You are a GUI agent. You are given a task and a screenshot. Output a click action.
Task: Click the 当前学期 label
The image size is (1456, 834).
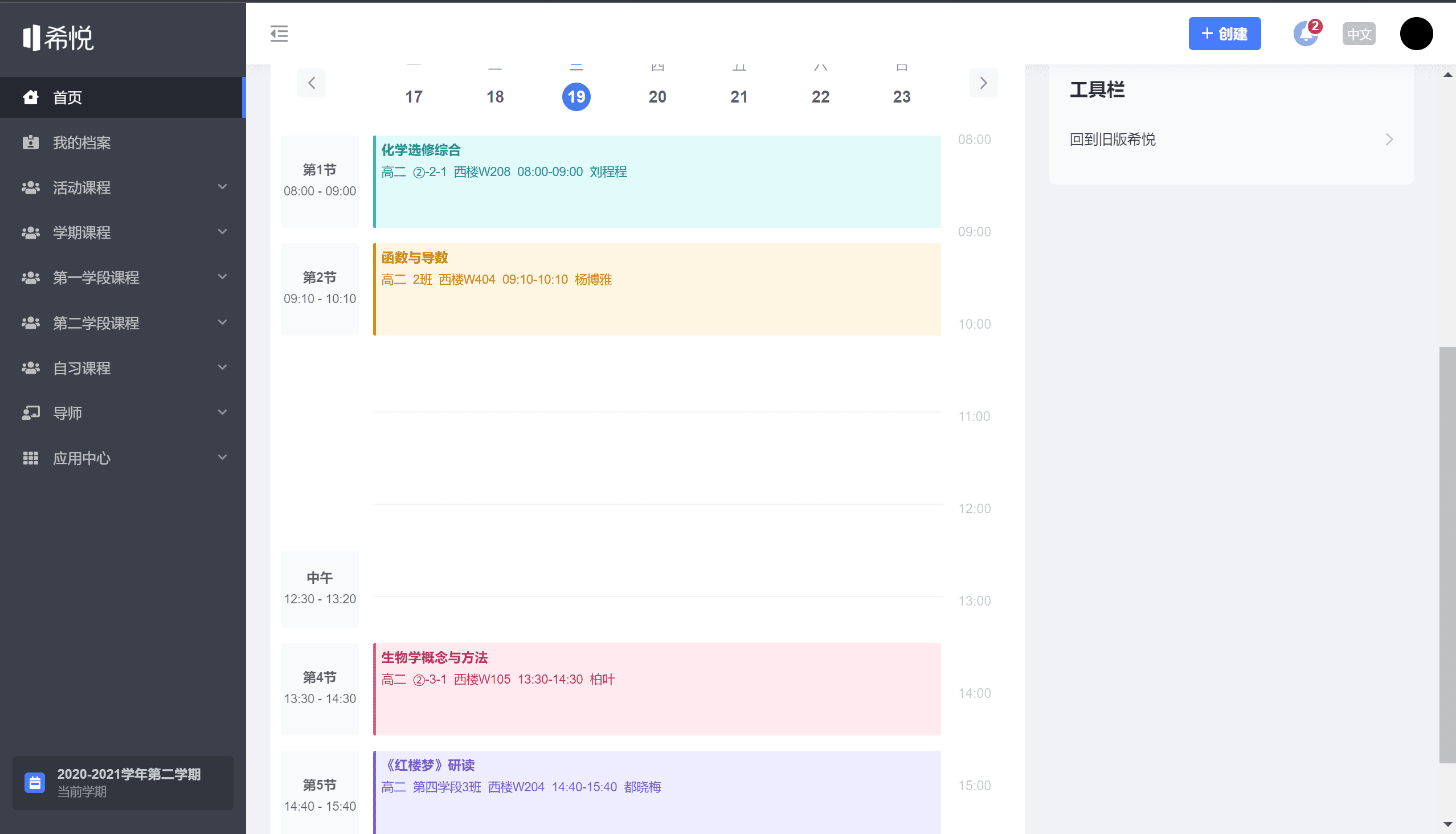tap(82, 792)
